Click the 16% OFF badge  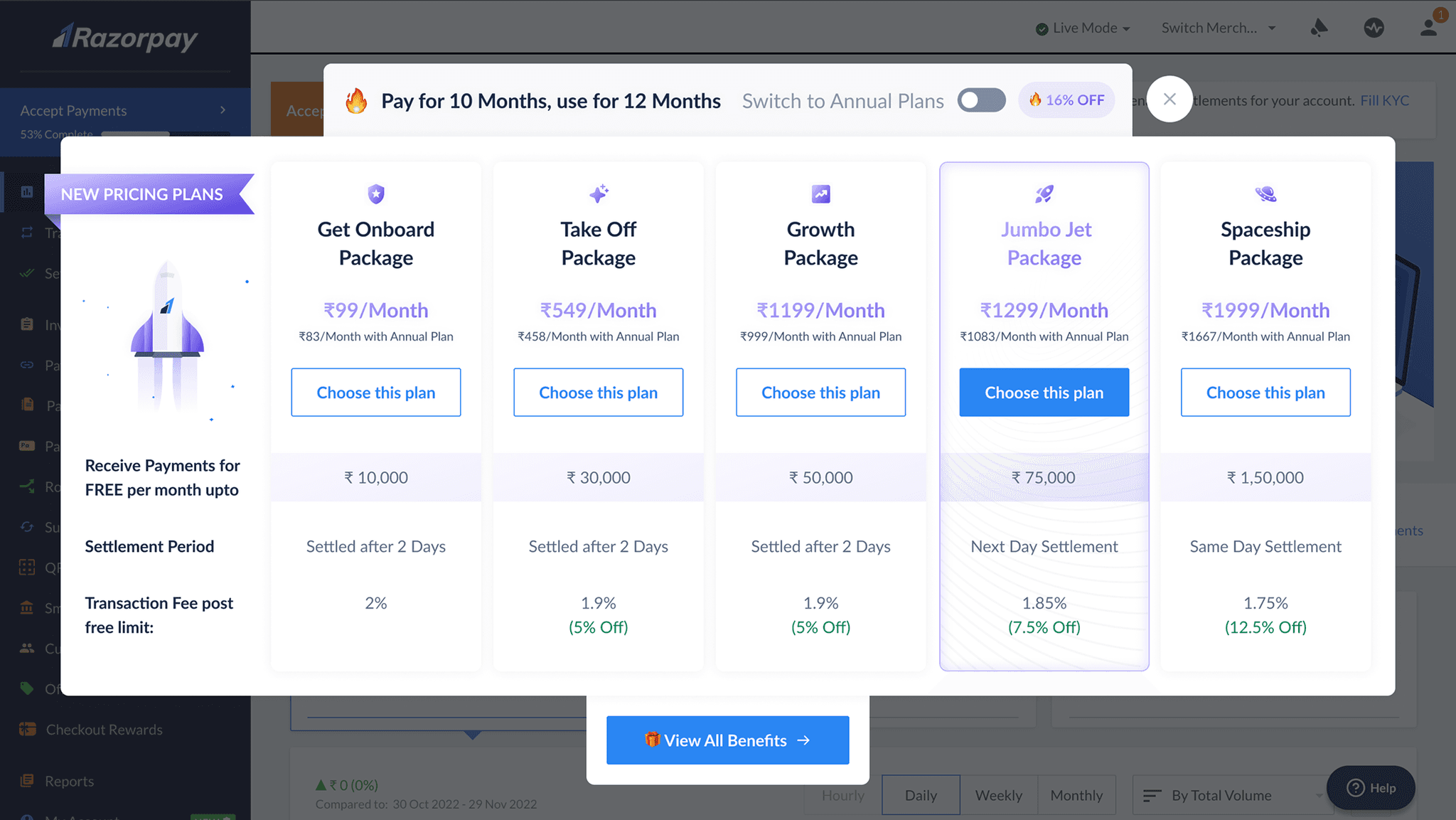1066,100
